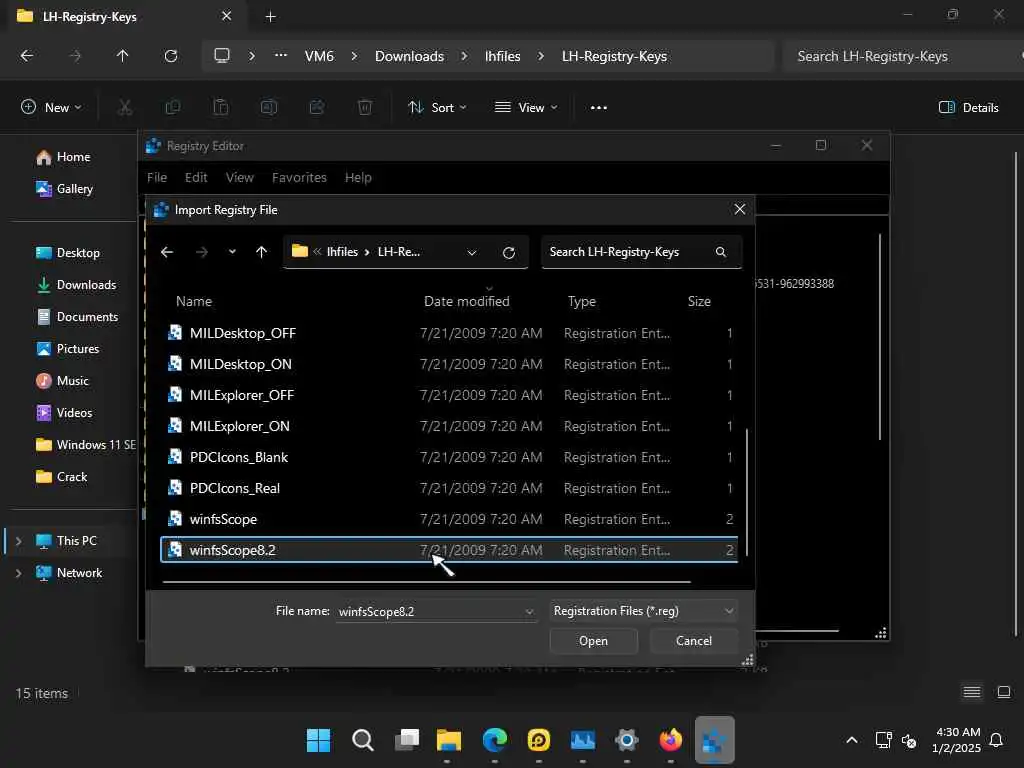Open the Registration Files (*.reg) type filter
Screen dimensions: 1024x768
coord(645,611)
